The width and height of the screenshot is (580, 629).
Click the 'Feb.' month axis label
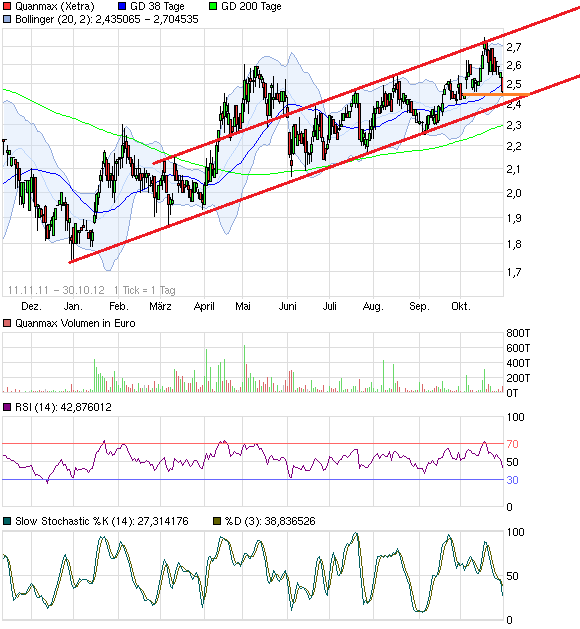pos(119,306)
